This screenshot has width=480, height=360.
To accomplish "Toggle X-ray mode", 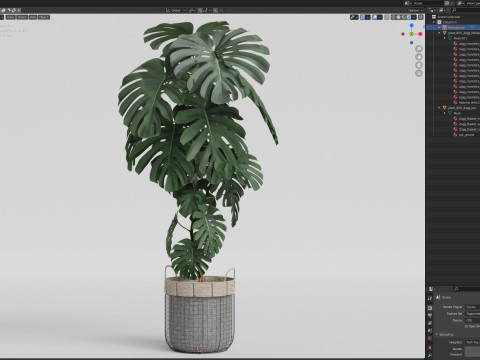I will (387, 17).
